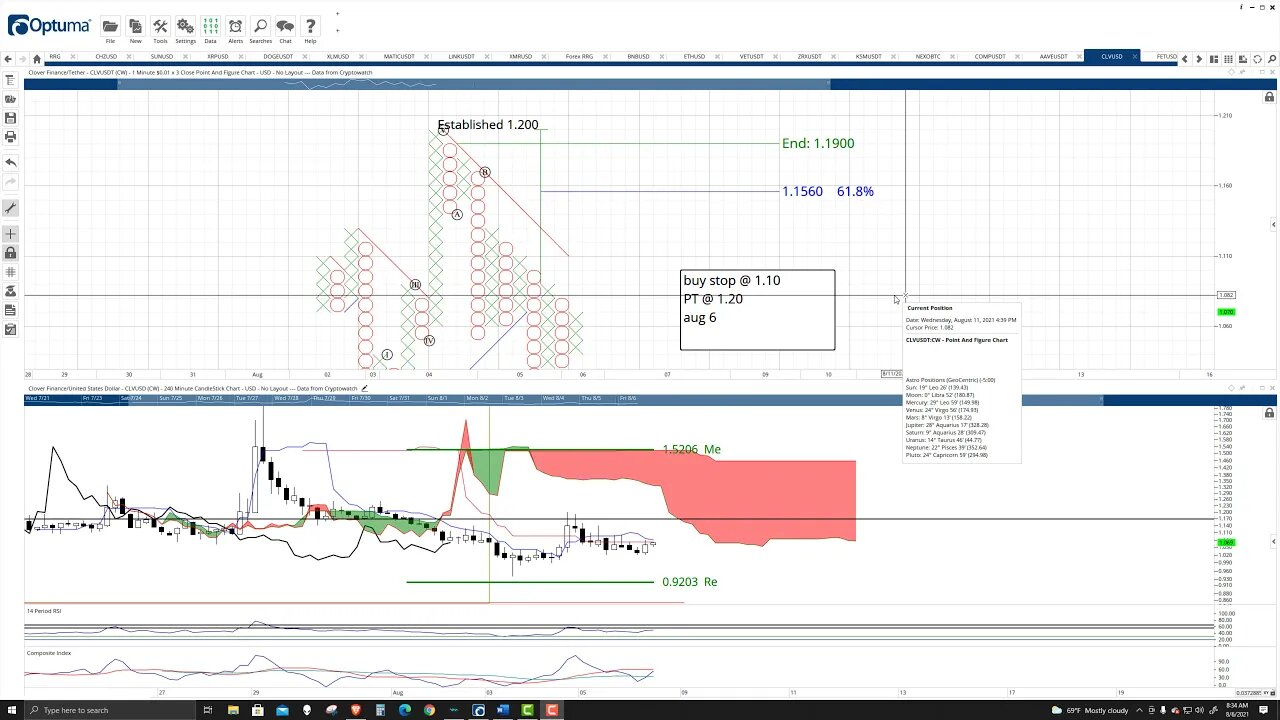Click the New chart icon

pyautogui.click(x=135, y=29)
